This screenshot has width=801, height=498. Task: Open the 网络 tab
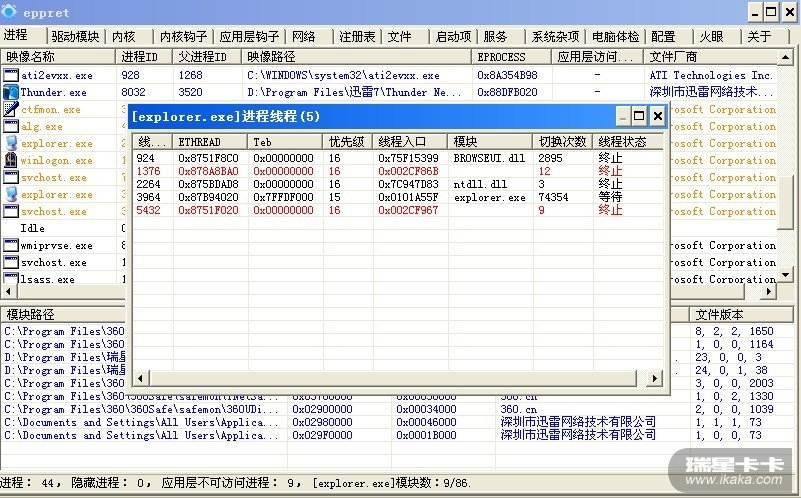coord(303,37)
